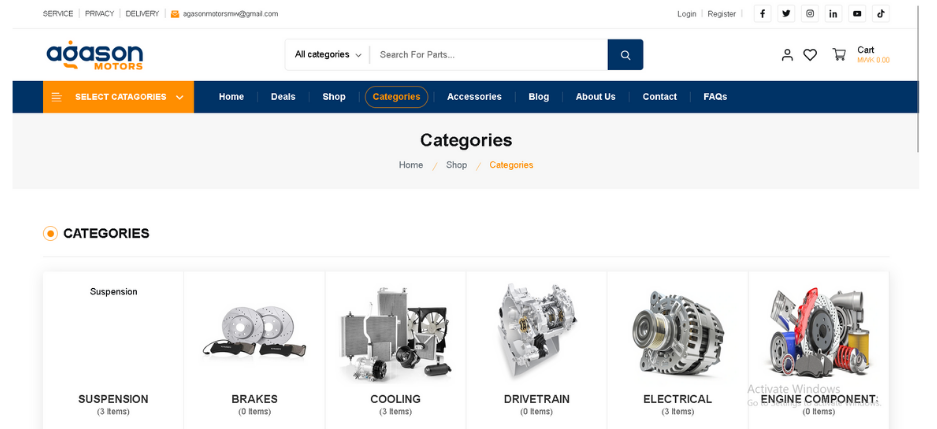Open the wishlist heart icon
This screenshot has height=429, width=937.
tap(810, 55)
